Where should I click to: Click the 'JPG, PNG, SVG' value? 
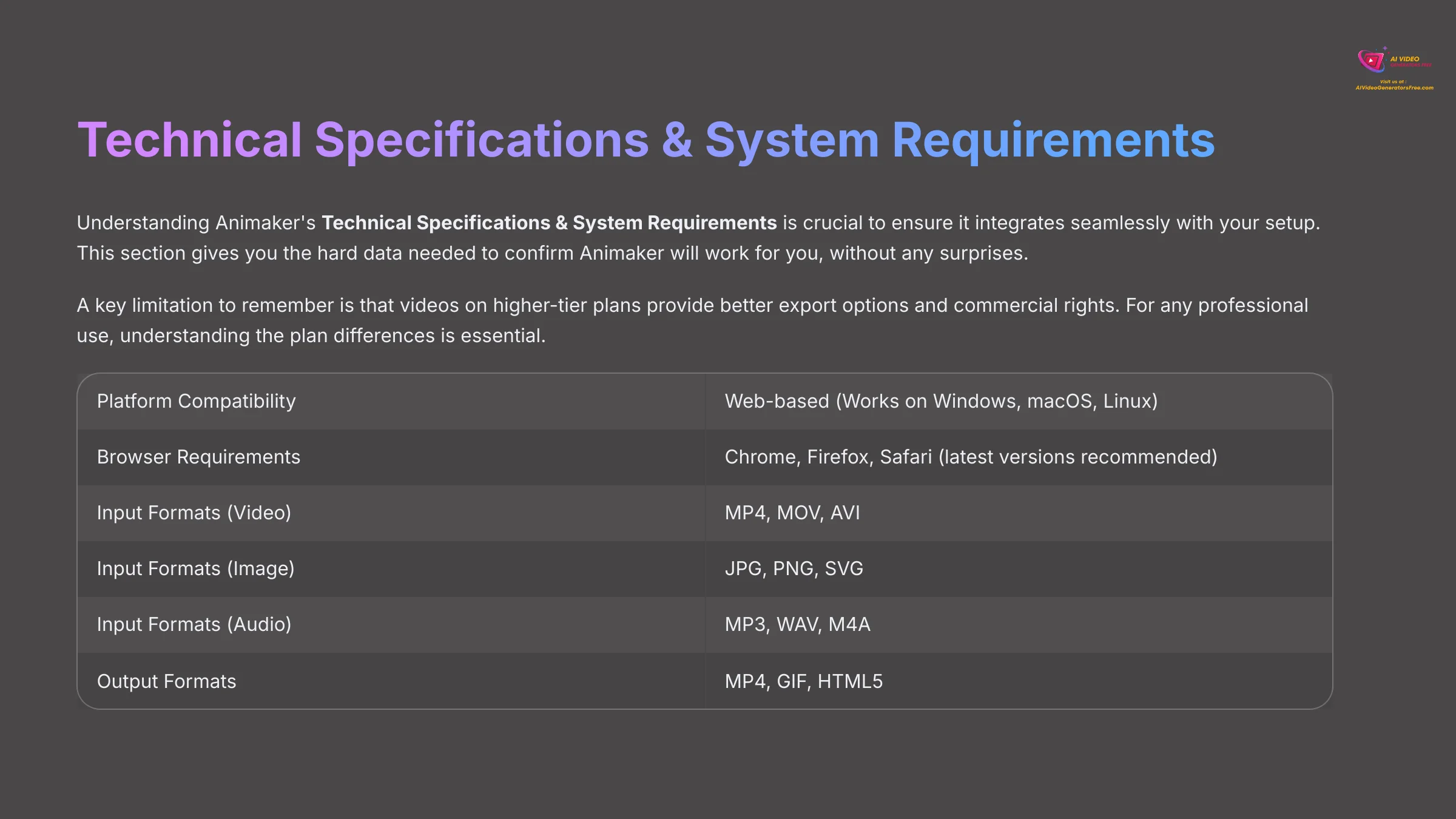click(x=794, y=569)
